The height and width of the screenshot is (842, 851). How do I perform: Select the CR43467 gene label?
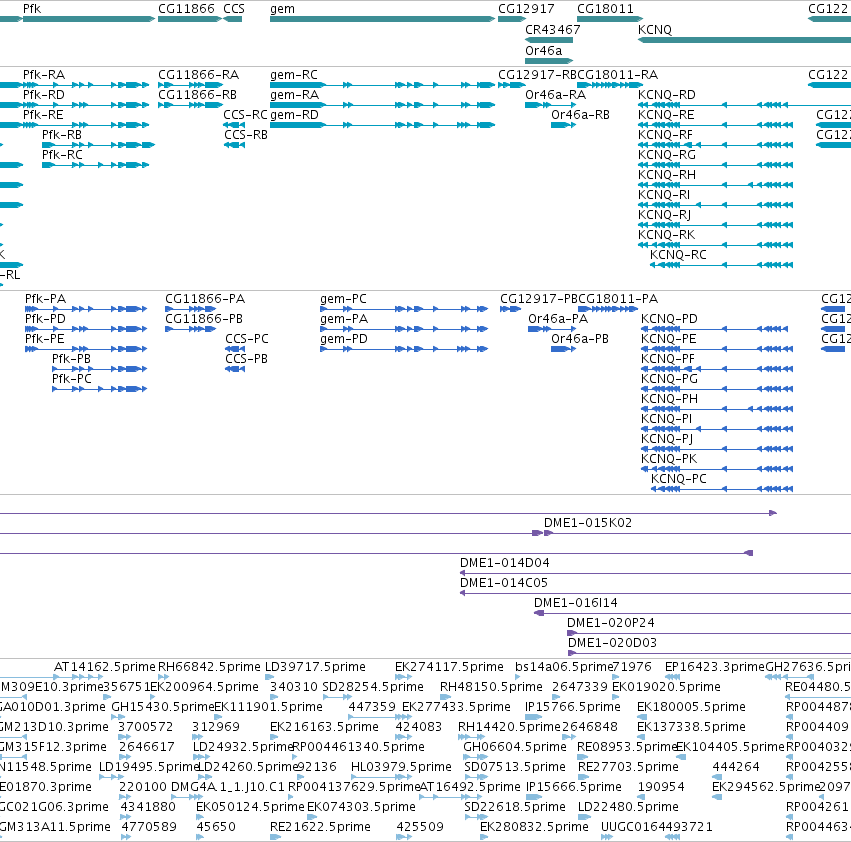click(x=552, y=29)
